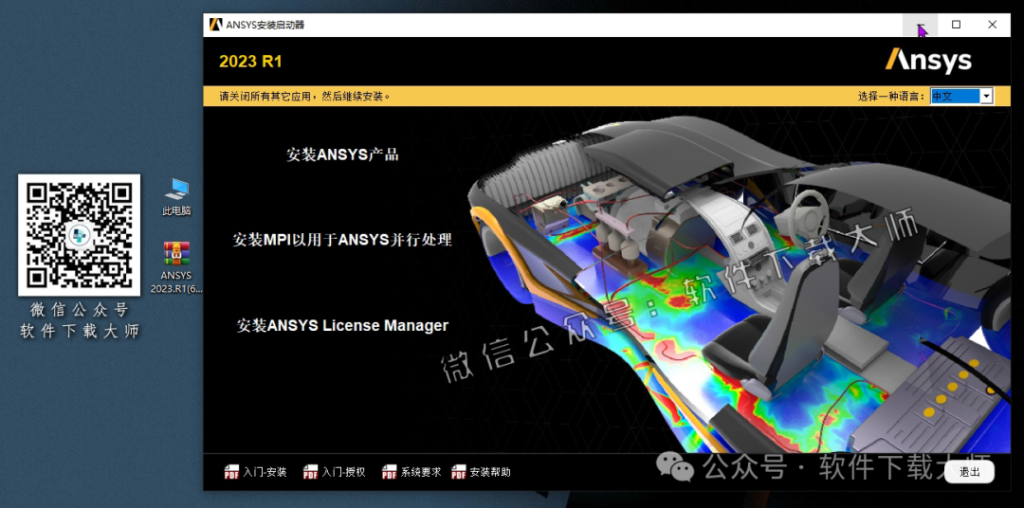
Task: Click 安装ANSYS产品 to install ANSYS products
Action: coord(342,155)
